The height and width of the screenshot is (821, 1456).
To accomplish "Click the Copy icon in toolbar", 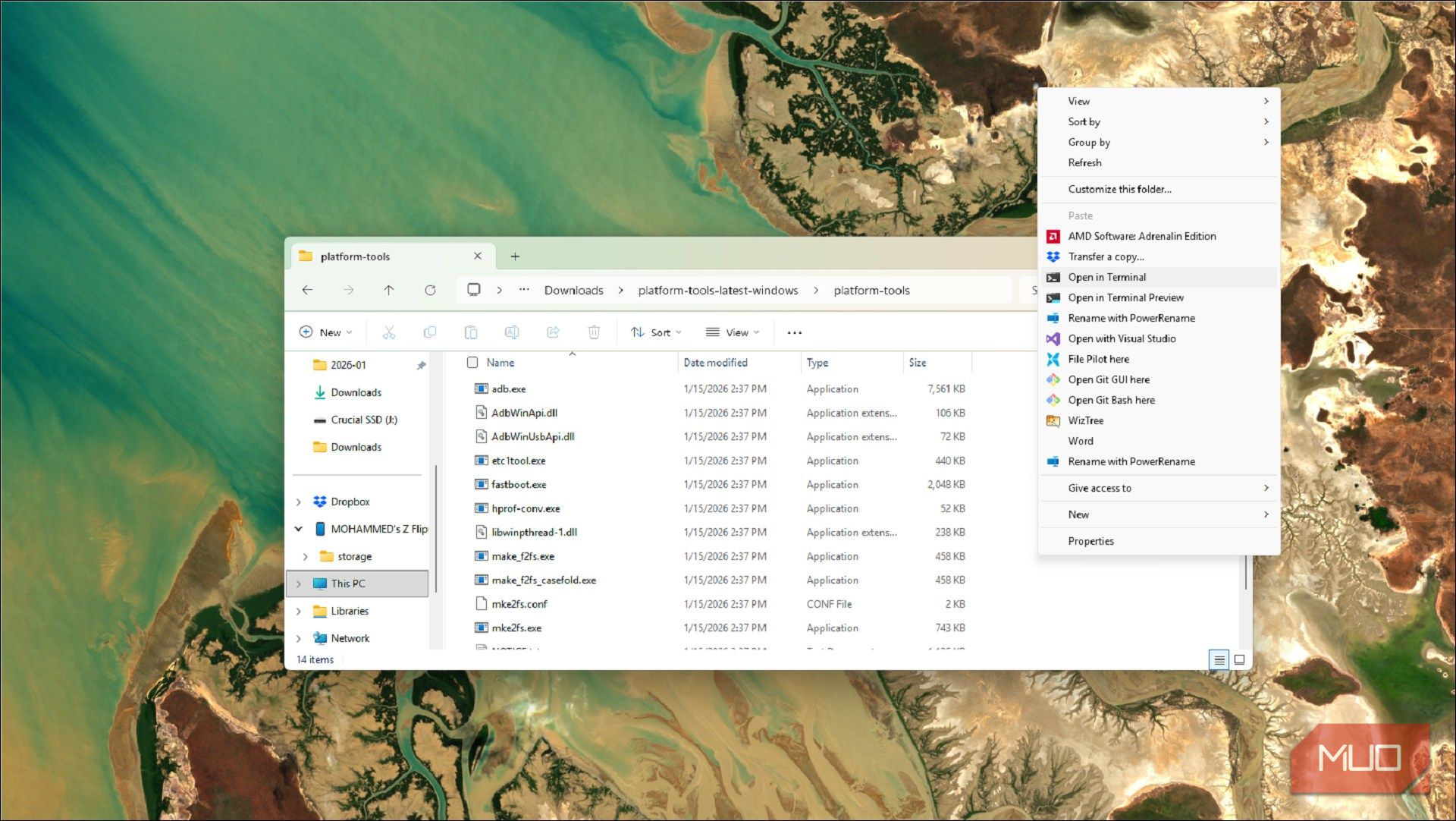I will (430, 332).
